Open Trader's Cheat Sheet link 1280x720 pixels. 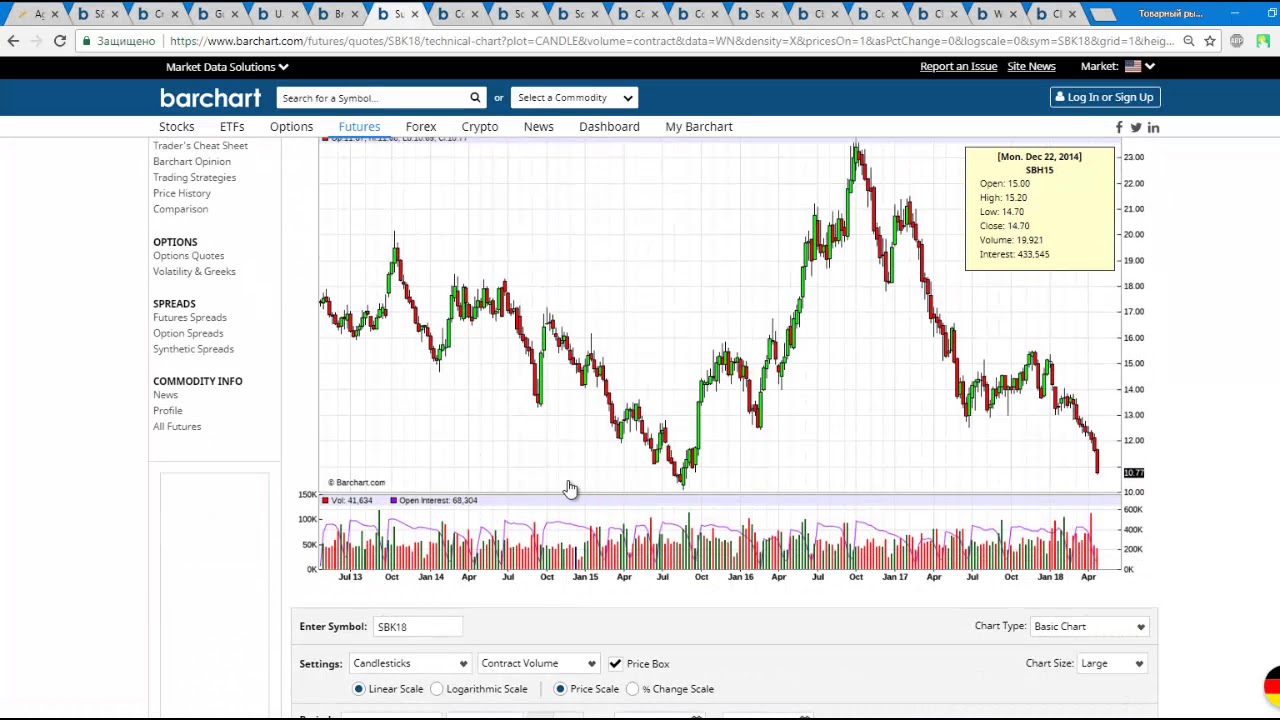[200, 146]
